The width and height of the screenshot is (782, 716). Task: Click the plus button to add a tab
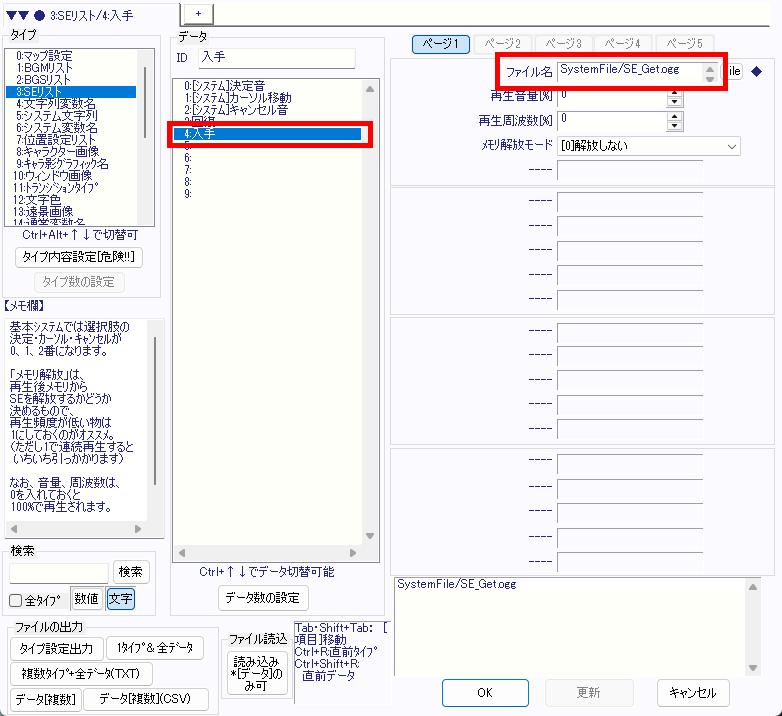tap(198, 12)
